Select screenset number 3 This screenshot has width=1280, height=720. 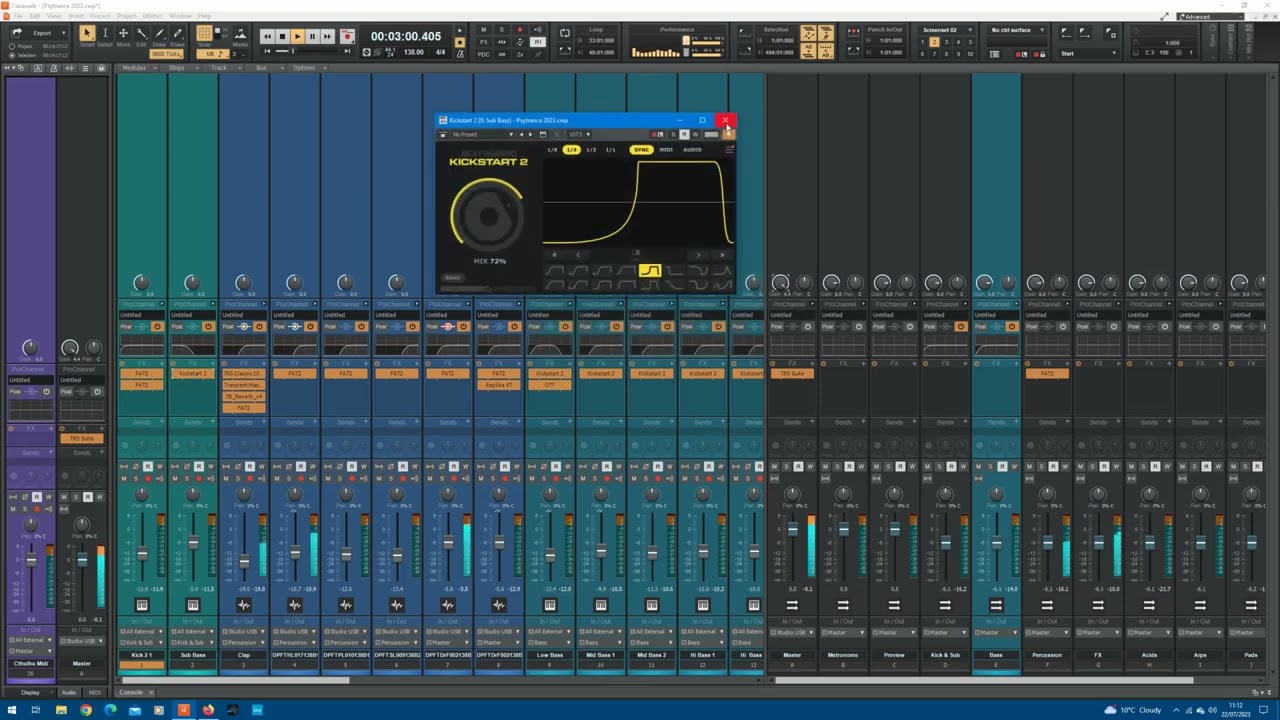point(946,42)
